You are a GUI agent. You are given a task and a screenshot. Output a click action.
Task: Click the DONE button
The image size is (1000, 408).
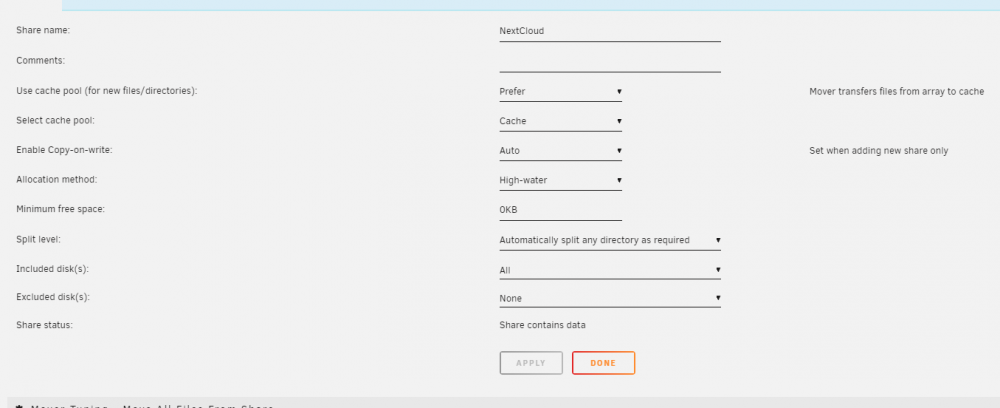point(603,363)
